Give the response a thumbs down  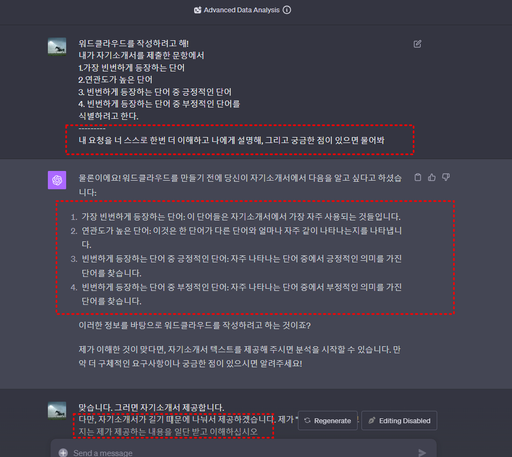point(446,177)
